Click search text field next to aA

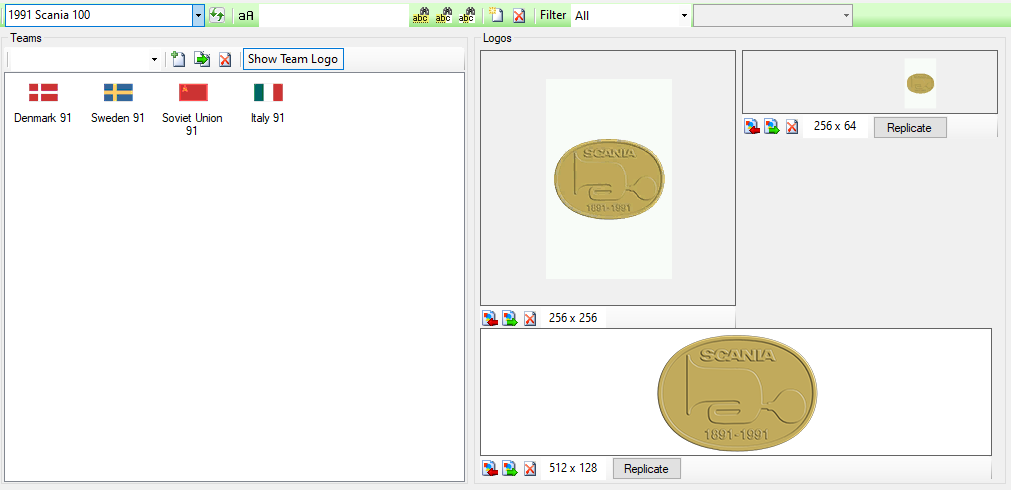tap(333, 15)
